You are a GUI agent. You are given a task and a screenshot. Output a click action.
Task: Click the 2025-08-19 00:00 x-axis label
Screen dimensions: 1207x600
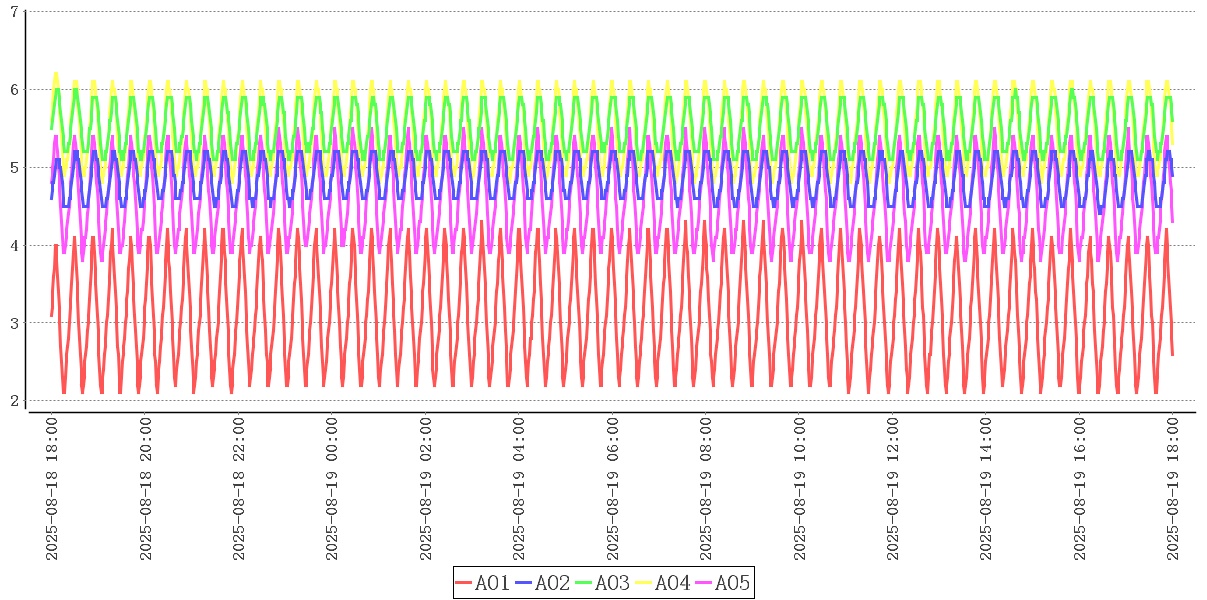coord(332,489)
